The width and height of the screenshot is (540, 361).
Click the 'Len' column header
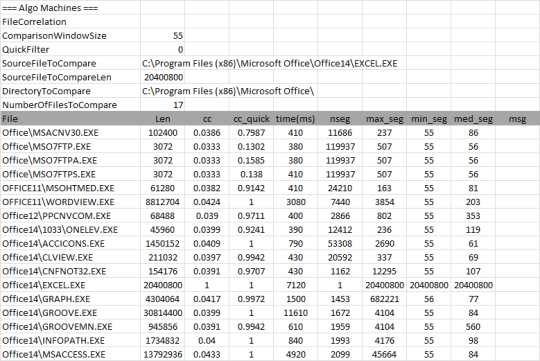click(x=163, y=119)
